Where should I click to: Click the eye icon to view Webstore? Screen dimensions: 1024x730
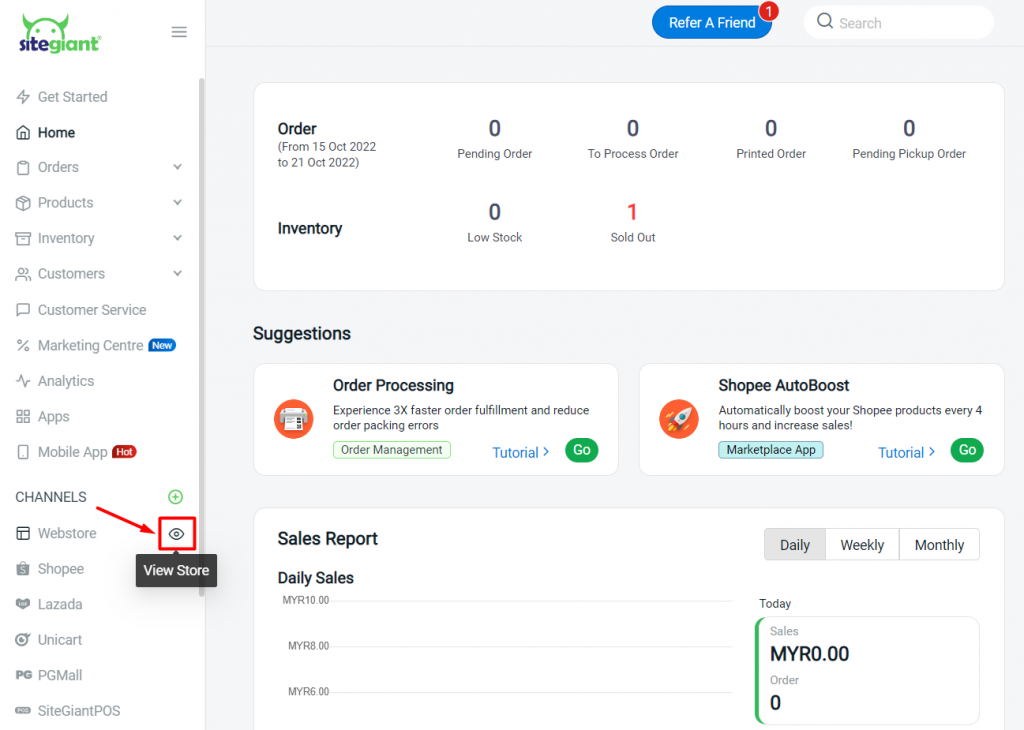point(177,534)
